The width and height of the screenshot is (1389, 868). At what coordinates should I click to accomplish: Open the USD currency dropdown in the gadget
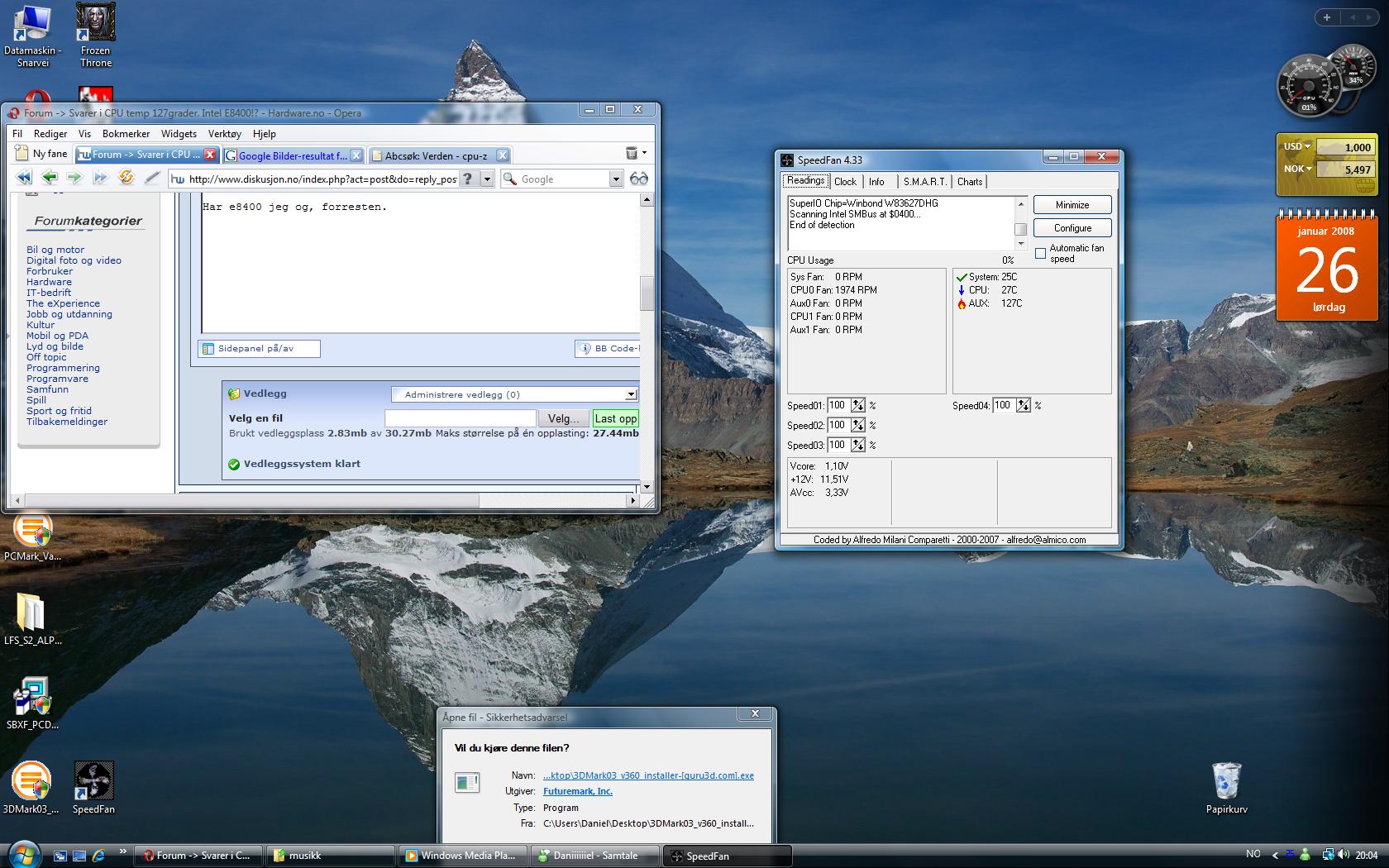click(x=1296, y=146)
